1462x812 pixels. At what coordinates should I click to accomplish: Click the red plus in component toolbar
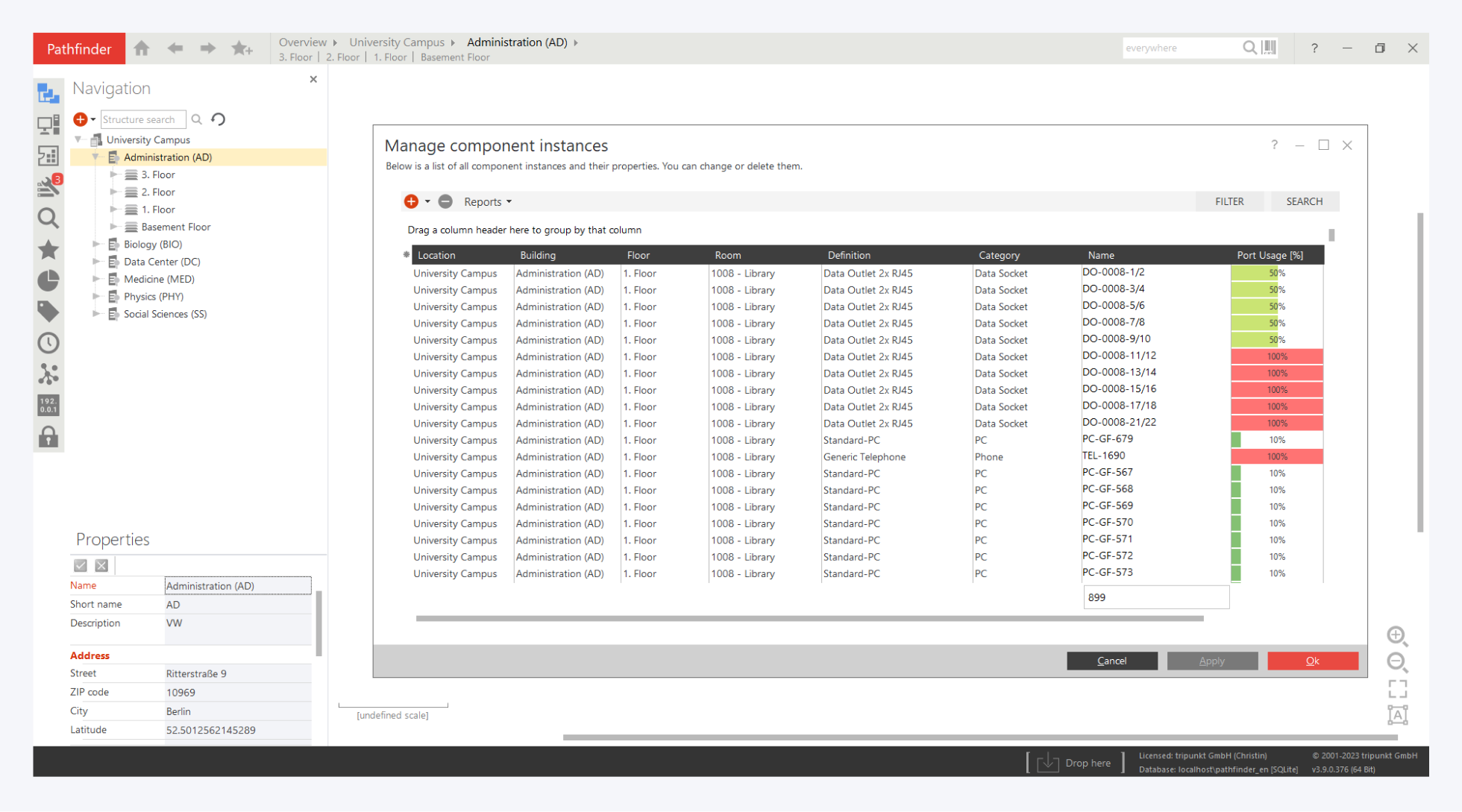tap(411, 201)
